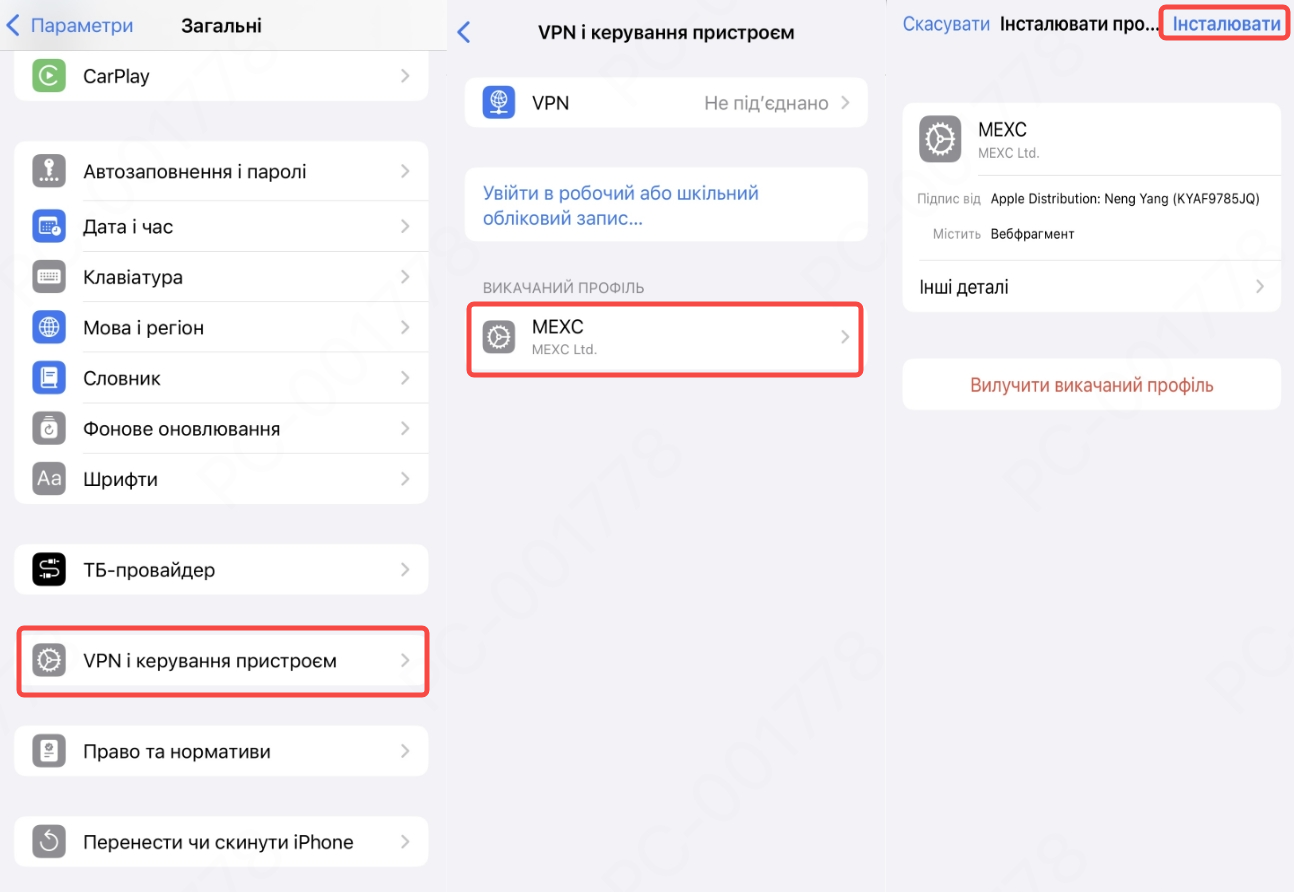Screen dimensions: 1294x892
Task: Go back to Параметри
Action: [x=70, y=26]
